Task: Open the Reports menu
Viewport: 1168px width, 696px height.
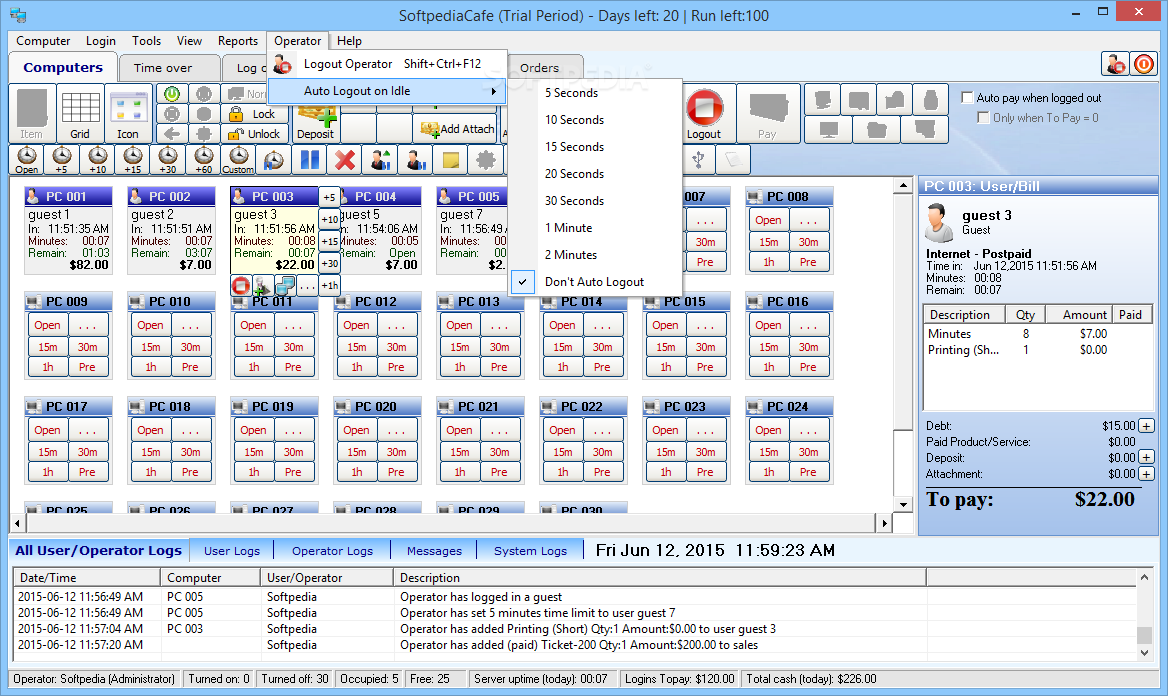Action: [238, 41]
